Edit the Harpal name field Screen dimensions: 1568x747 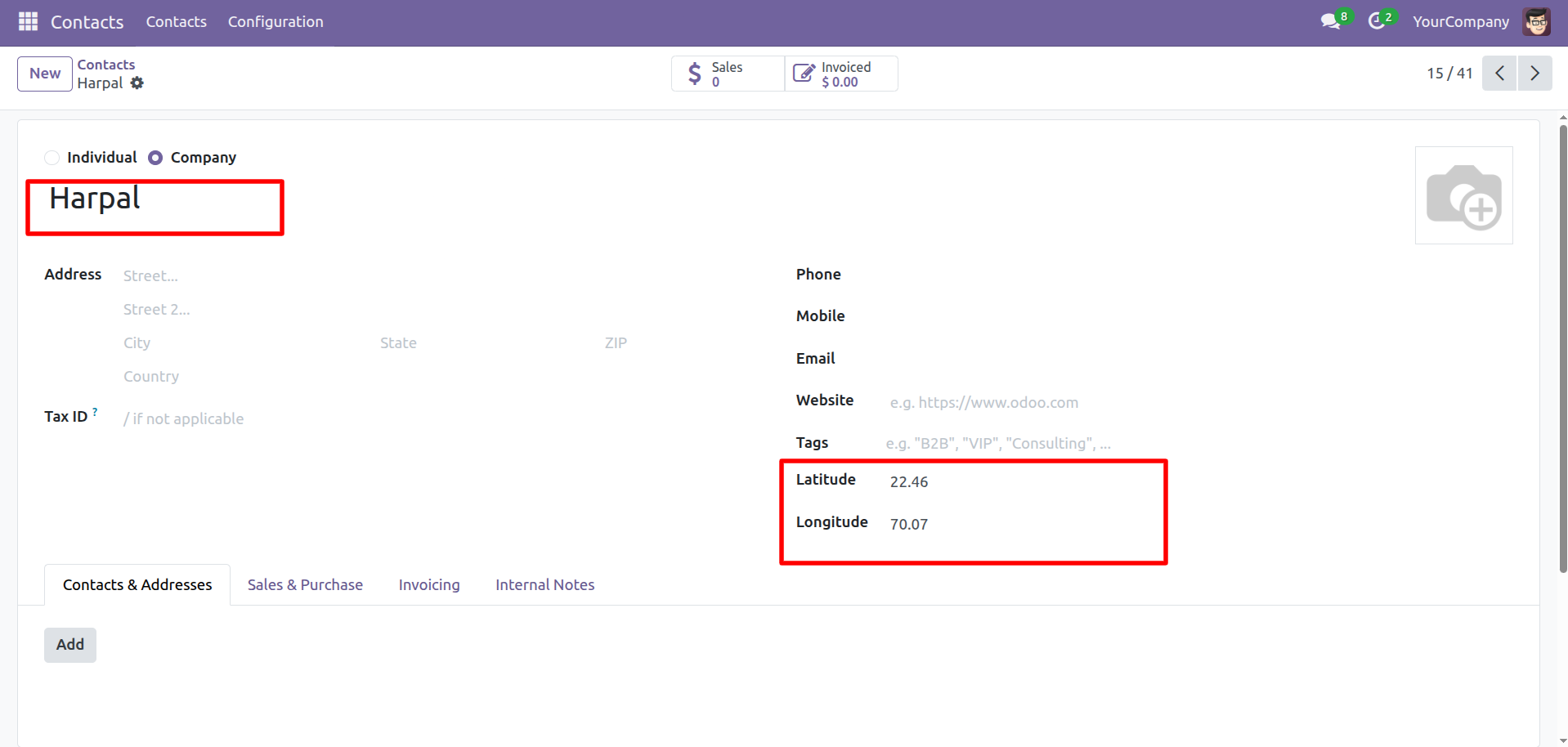(155, 199)
